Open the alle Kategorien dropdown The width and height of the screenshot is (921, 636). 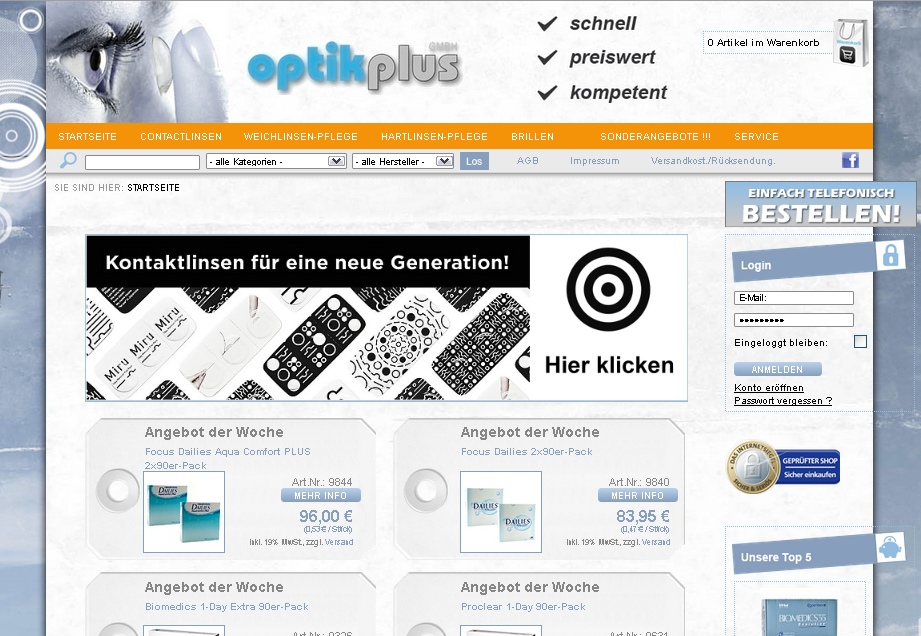point(275,161)
